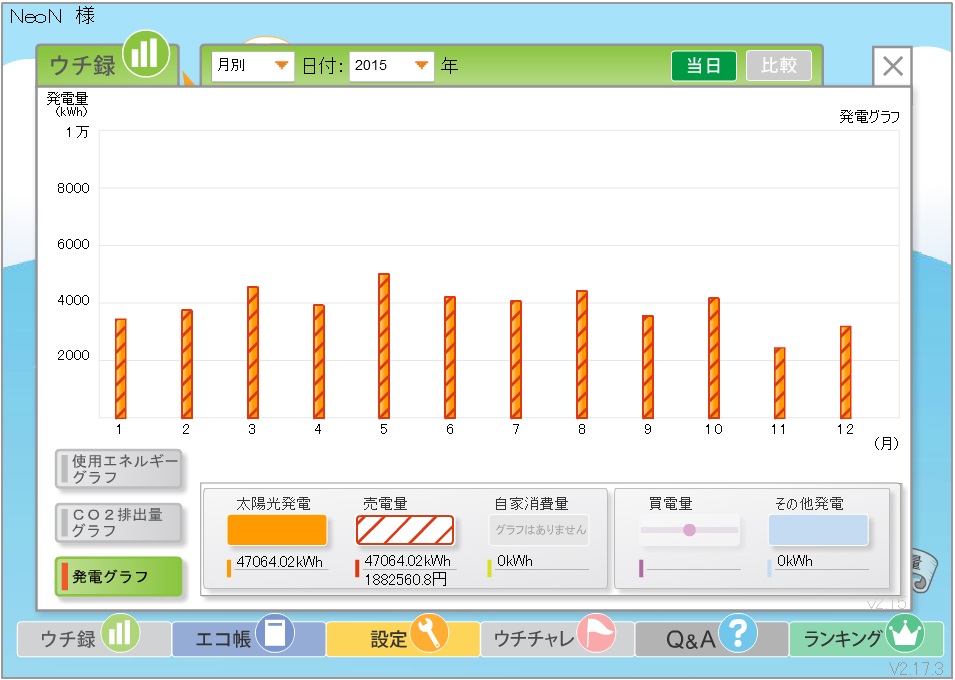
Task: Click the 売電量 amount 1882560.8円
Action: 406,579
